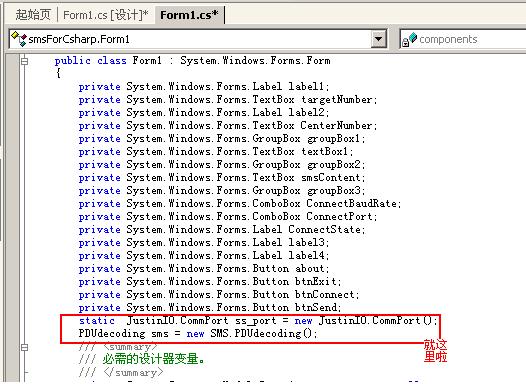Click the smsForCsharp.Form1 class icon

pyautogui.click(x=18, y=39)
